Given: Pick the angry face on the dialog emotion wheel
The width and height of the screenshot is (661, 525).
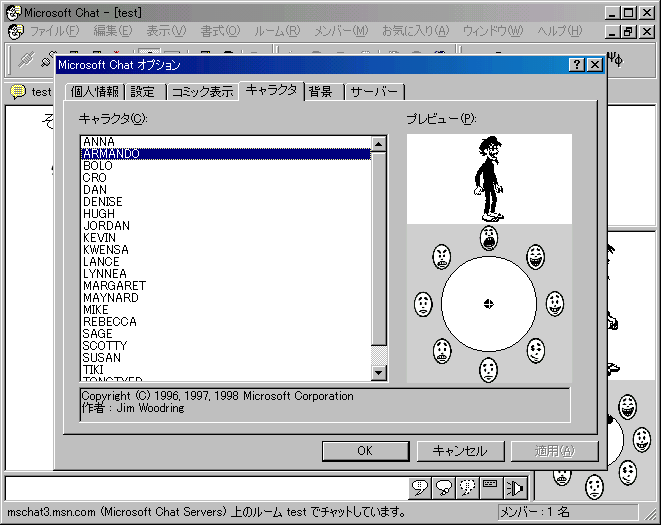Looking at the screenshot, I should pyautogui.click(x=442, y=257).
